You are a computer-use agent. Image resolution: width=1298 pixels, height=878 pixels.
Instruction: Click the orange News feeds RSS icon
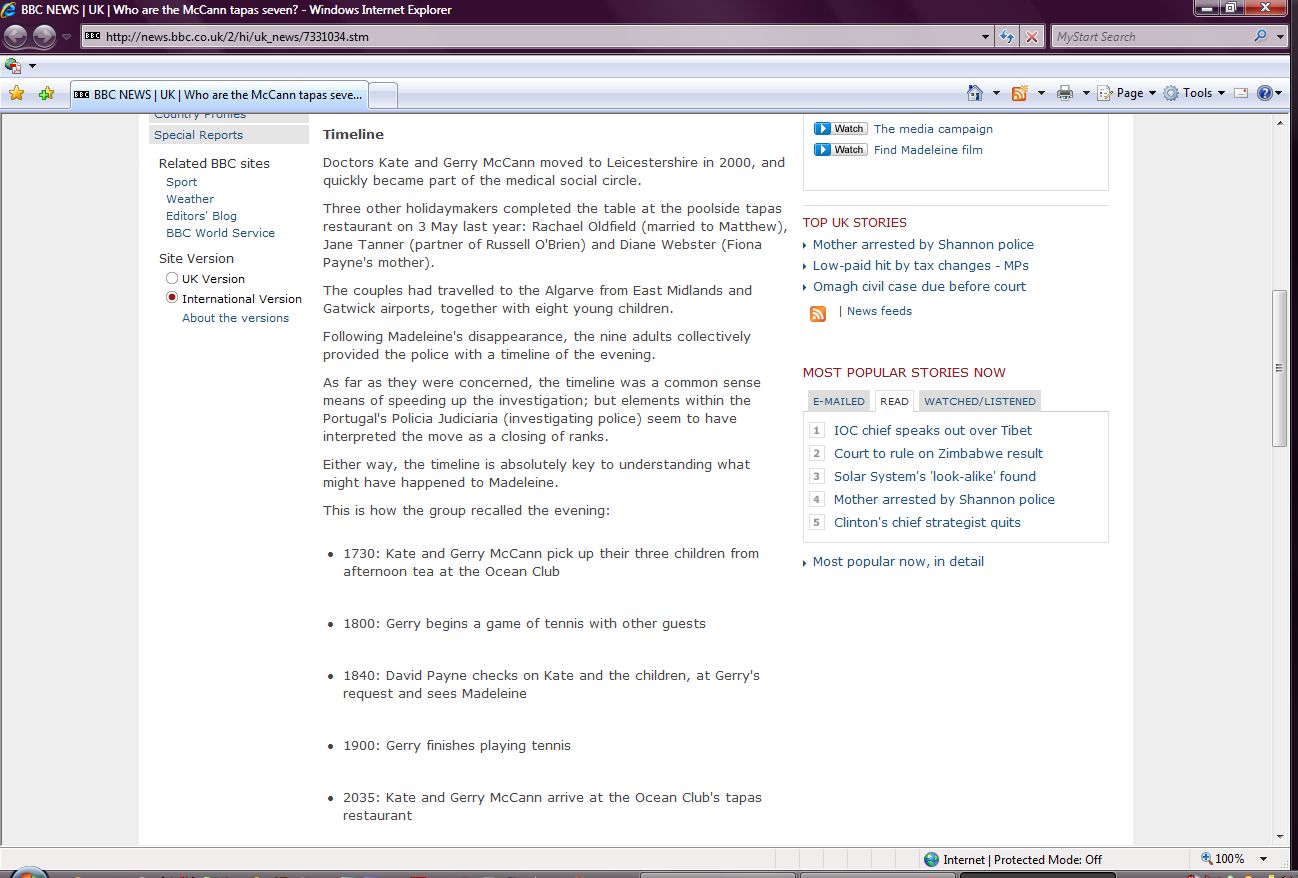[x=817, y=313]
